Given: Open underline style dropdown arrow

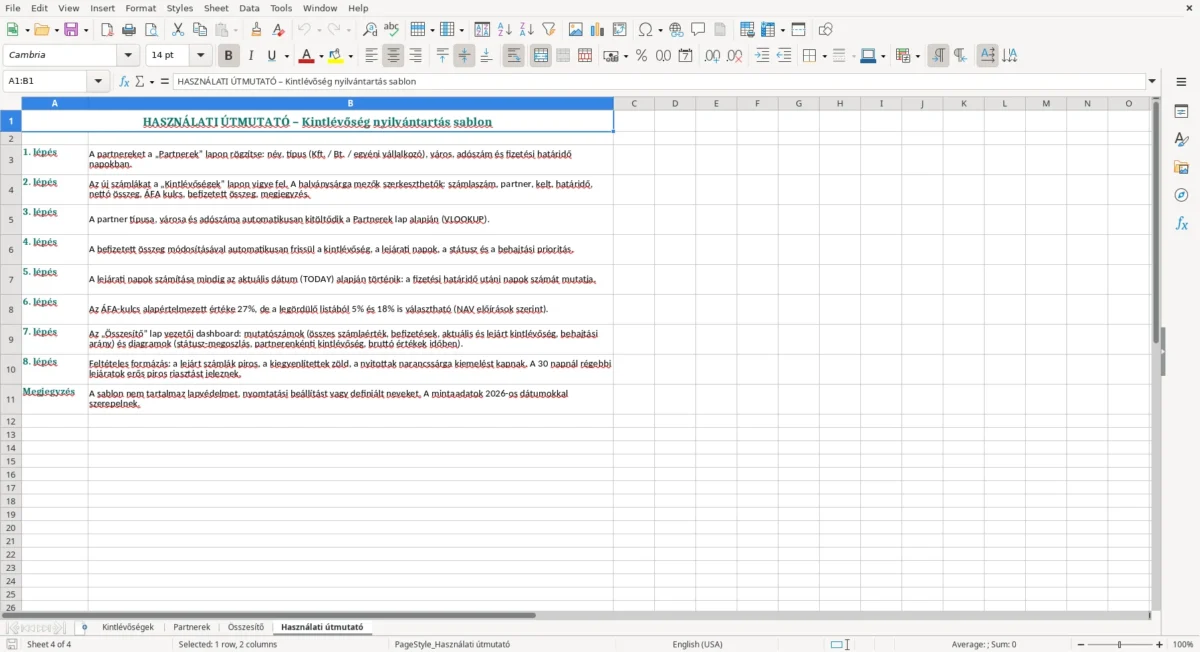Looking at the screenshot, I should [286, 56].
